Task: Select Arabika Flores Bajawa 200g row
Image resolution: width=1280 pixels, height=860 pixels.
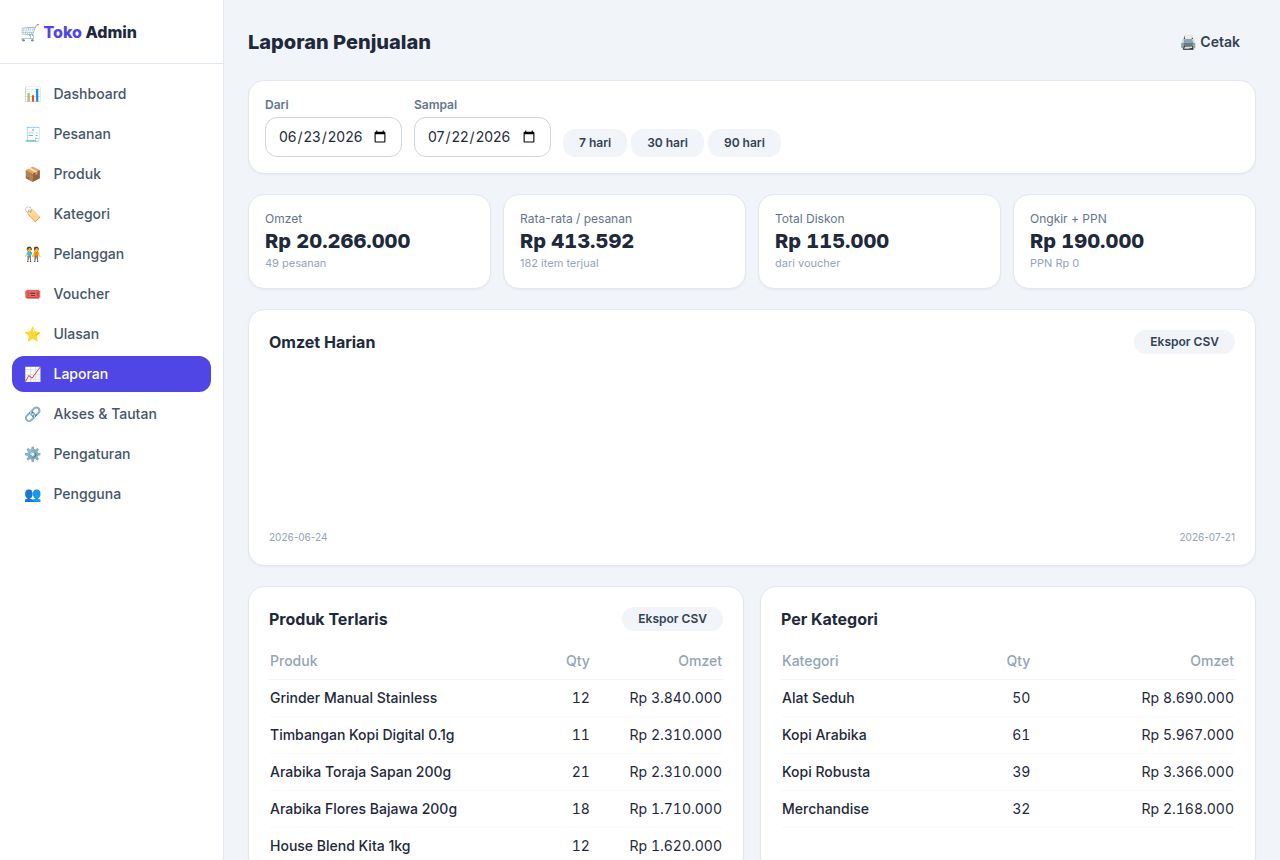Action: pos(496,809)
